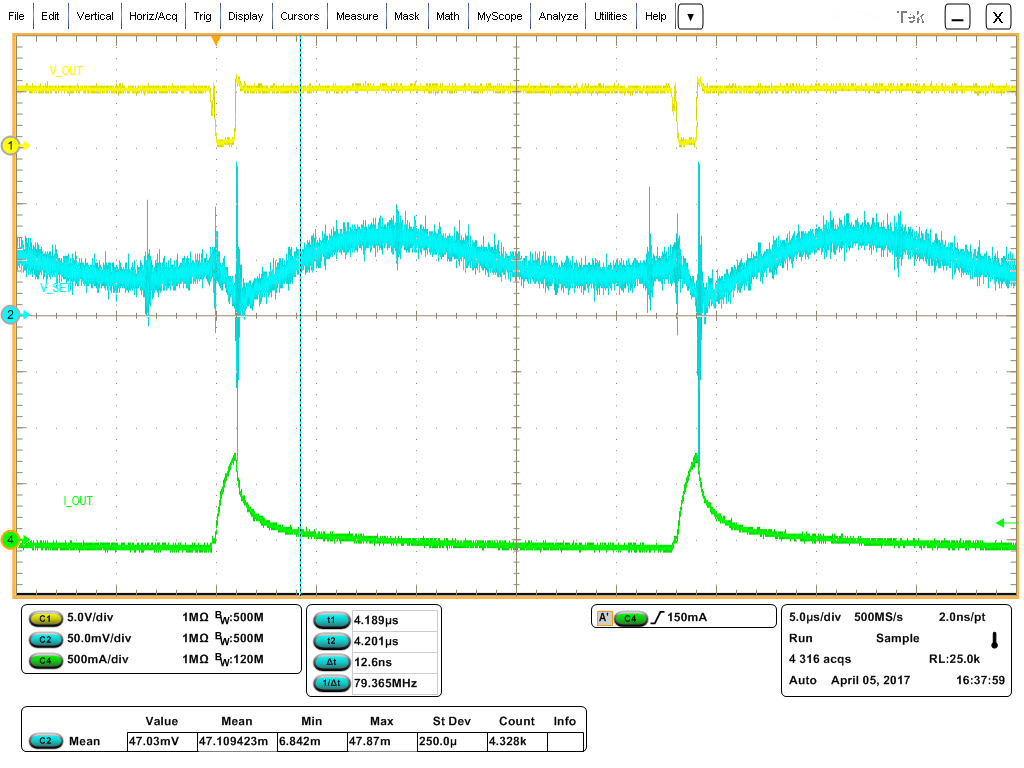The width and height of the screenshot is (1024, 768).
Task: Open the Mask menu
Action: 406,16
